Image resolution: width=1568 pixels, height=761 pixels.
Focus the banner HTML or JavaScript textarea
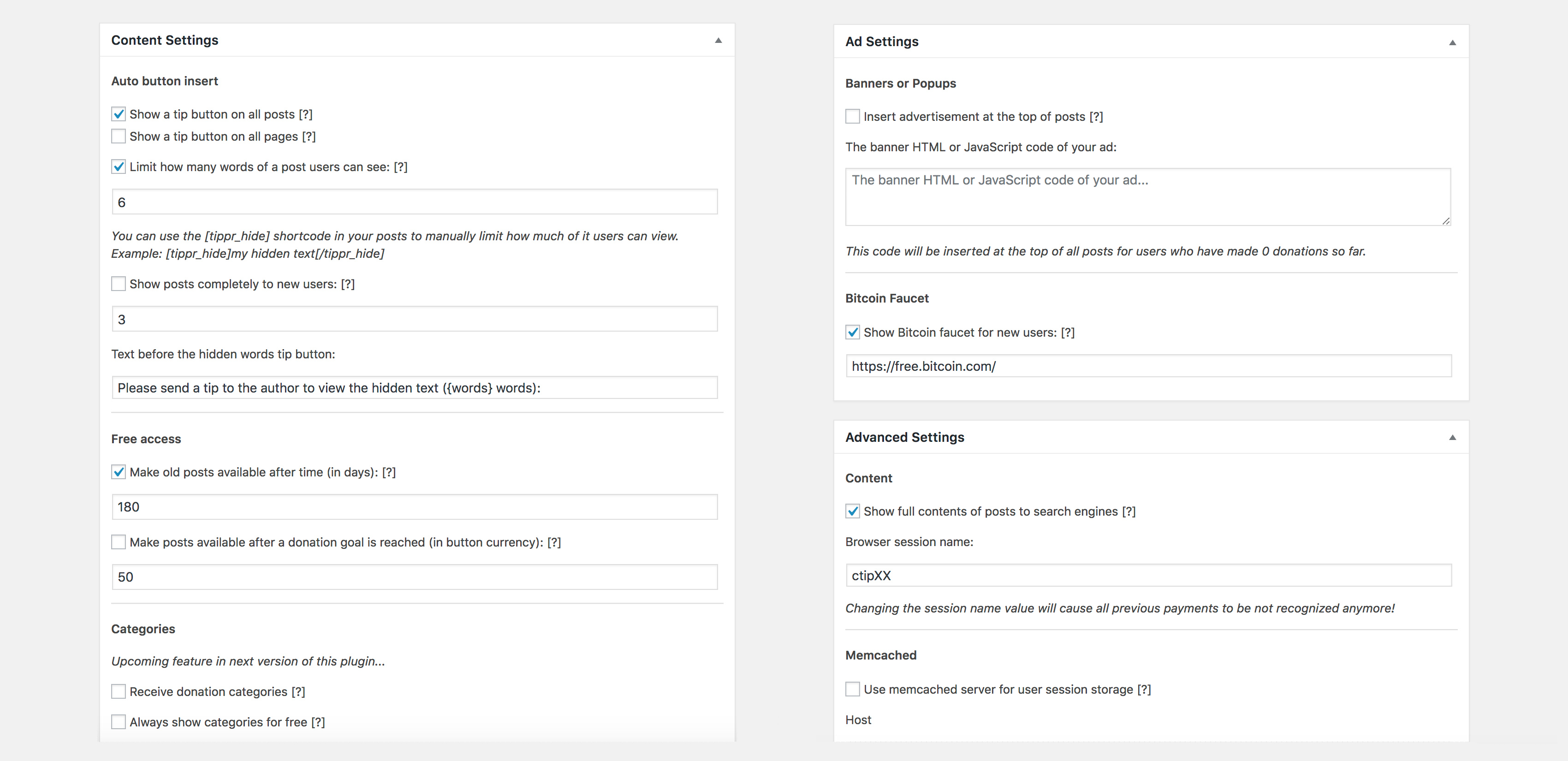pyautogui.click(x=1148, y=196)
